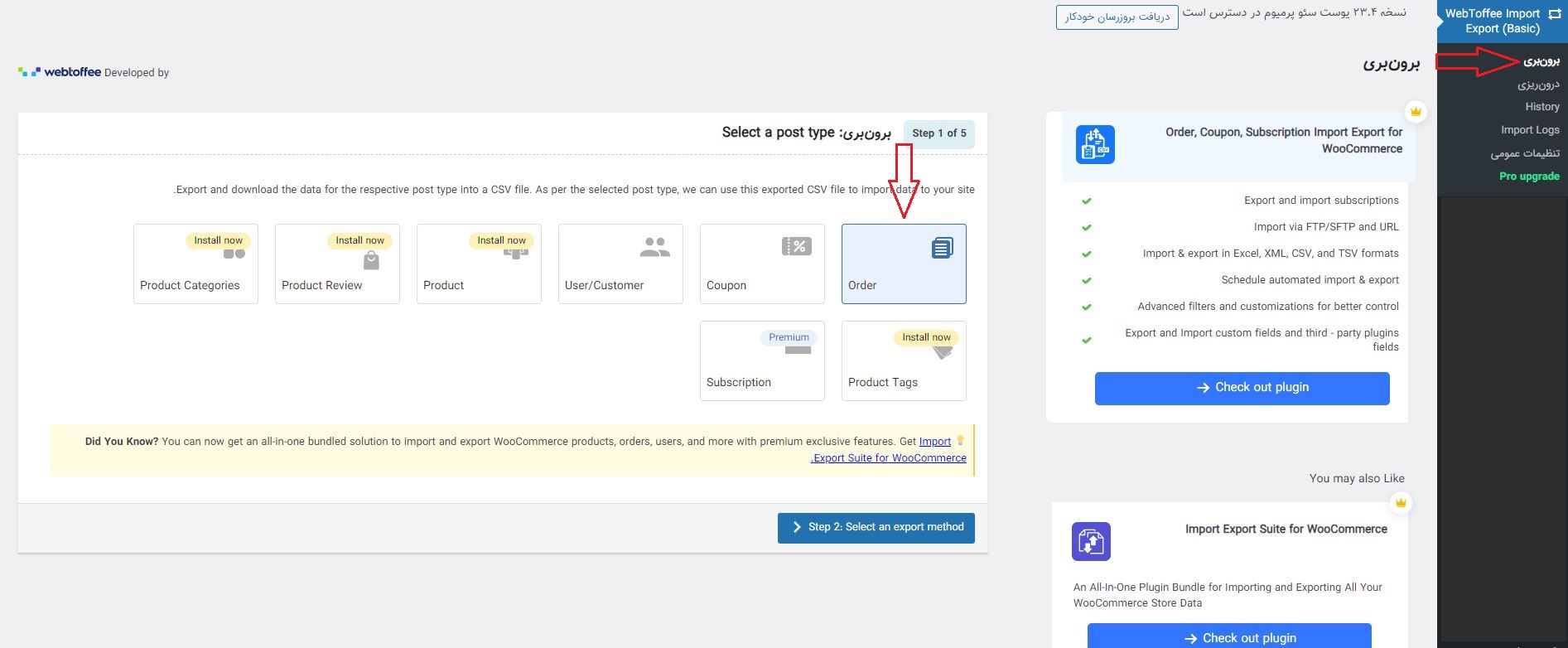This screenshot has width=1568, height=648.
Task: Proceed to Step 2: Select an export method
Action: [876, 528]
